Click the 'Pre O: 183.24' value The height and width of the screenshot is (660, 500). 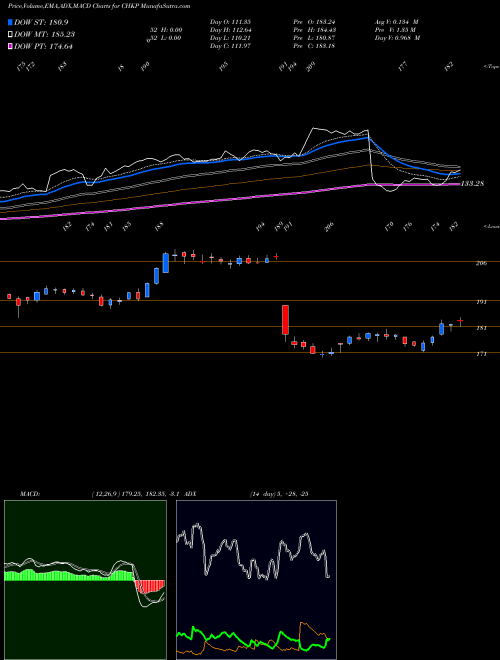point(314,22)
